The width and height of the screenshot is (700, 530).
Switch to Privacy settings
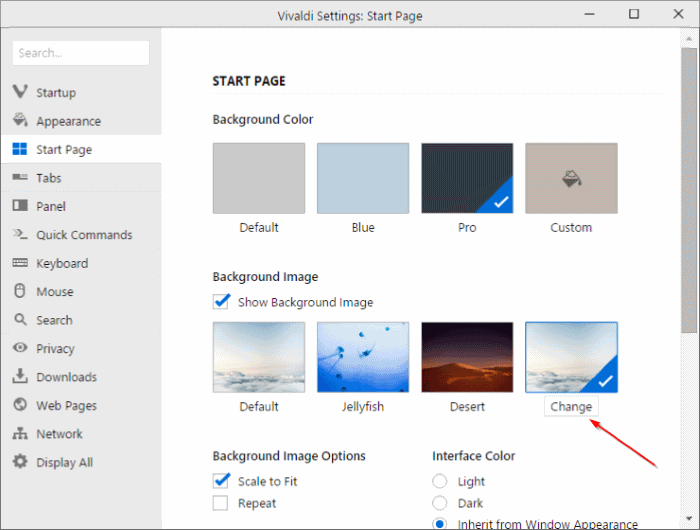55,348
